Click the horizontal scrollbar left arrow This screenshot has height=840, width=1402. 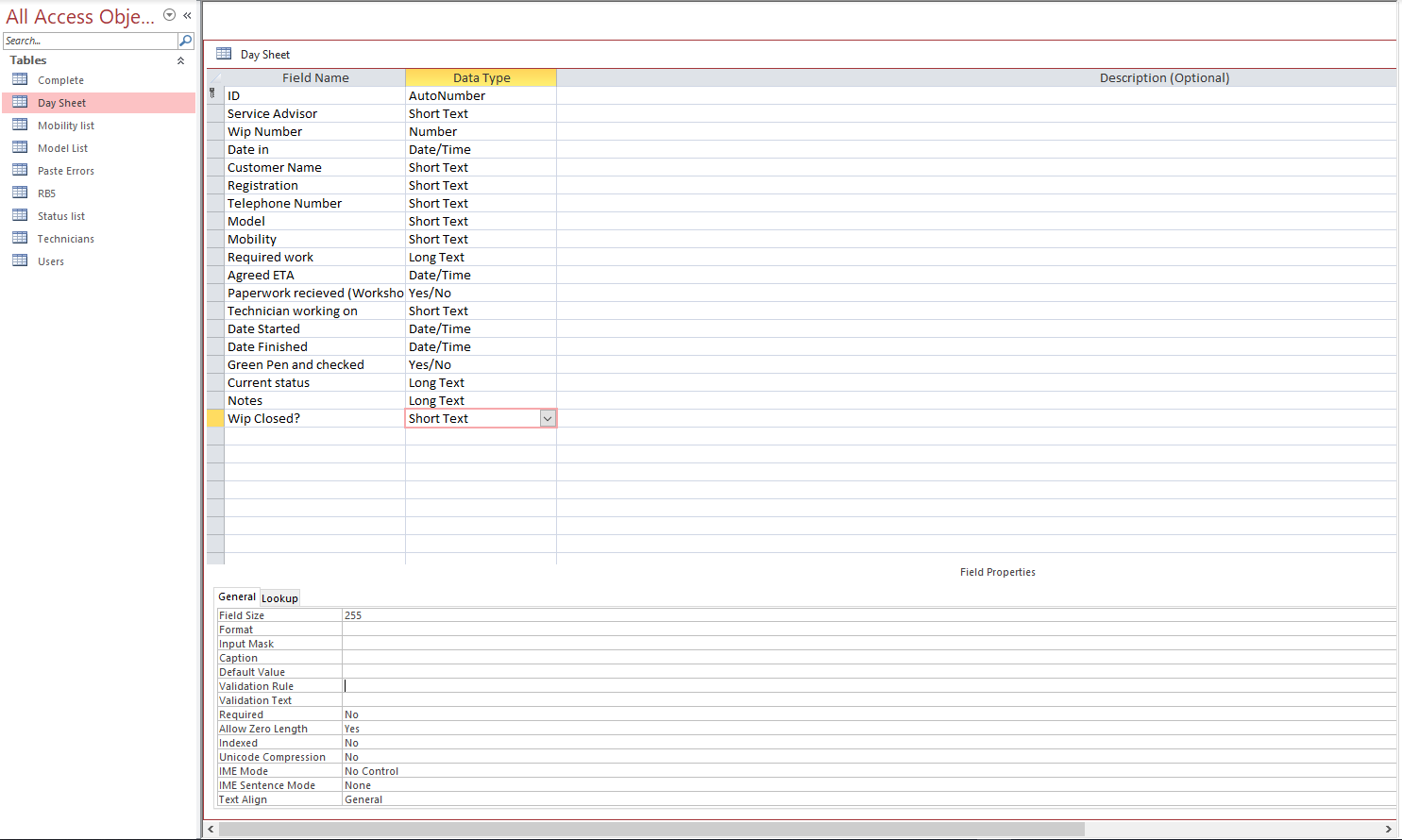coord(211,829)
